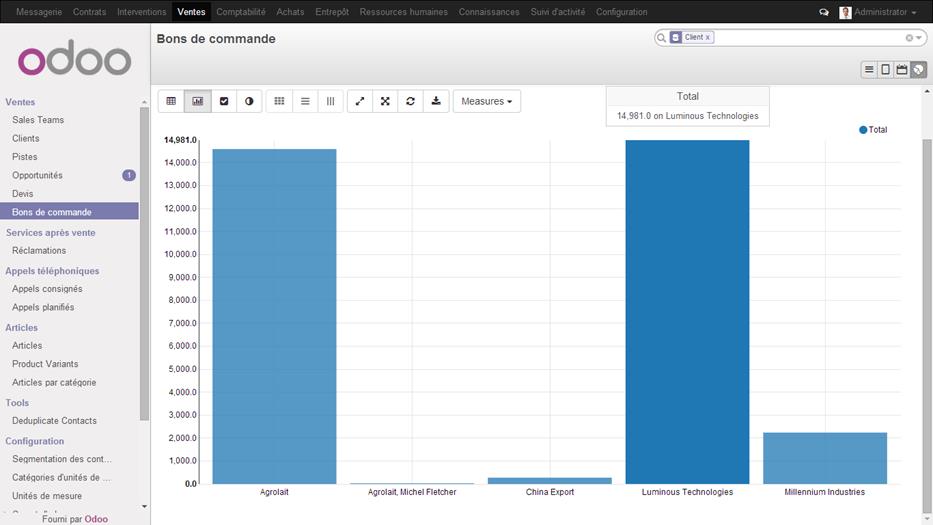Viewport: 933px width, 525px height.
Task: Open the Suivi d'activité menu
Action: (558, 12)
